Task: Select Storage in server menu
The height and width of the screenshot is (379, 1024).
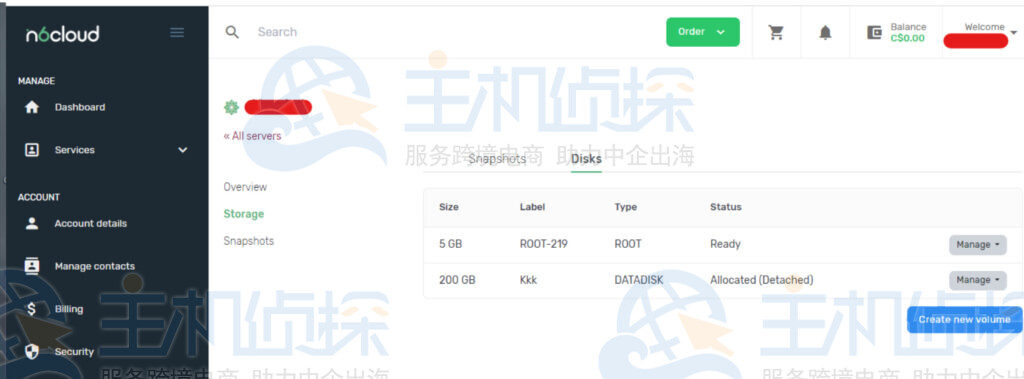Action: [244, 214]
